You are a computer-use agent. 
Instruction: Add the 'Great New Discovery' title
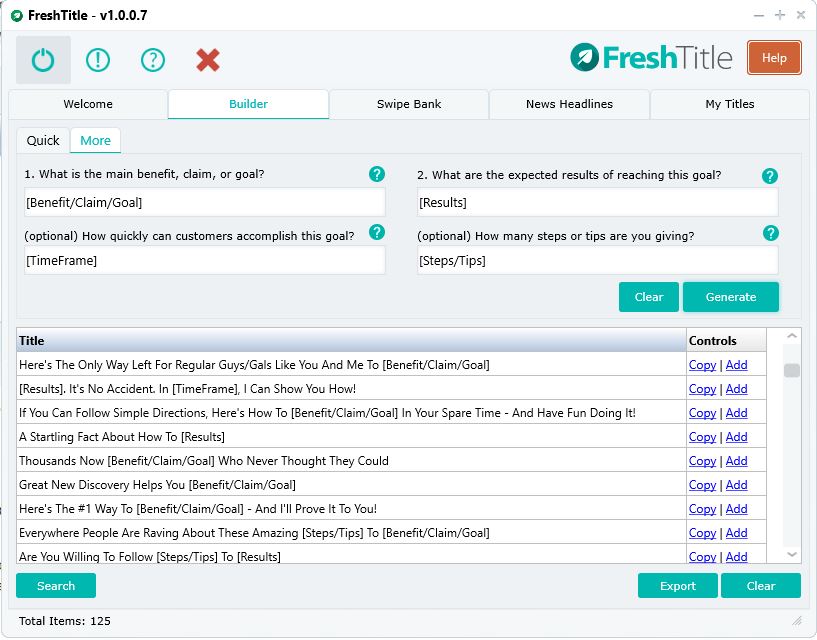click(737, 485)
